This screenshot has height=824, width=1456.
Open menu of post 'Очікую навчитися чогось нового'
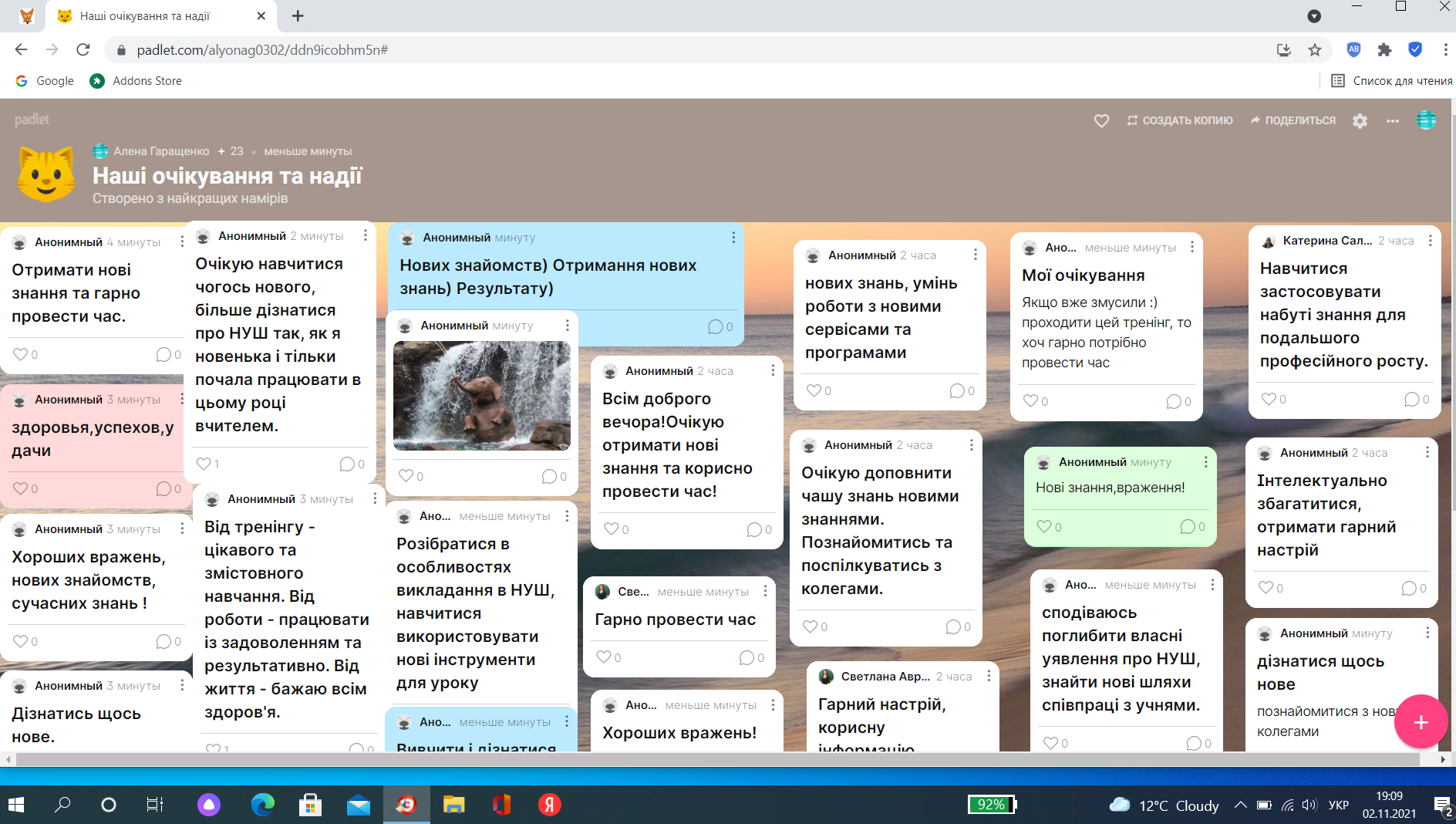366,235
